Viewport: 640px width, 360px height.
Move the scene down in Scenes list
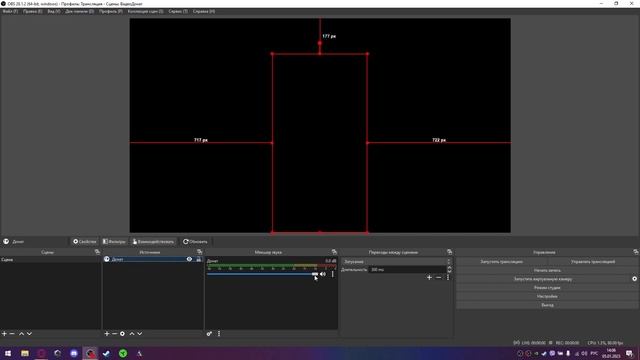29,333
